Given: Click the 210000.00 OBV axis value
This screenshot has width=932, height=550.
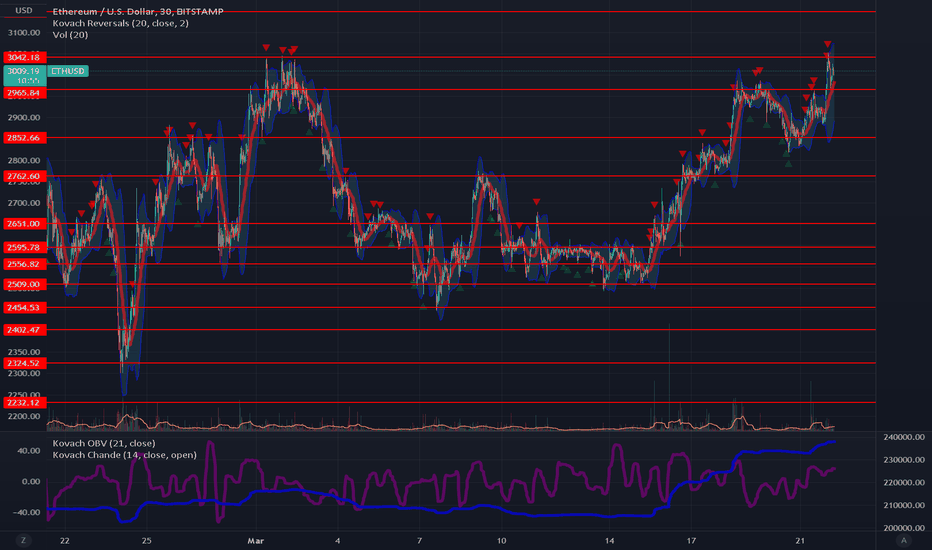Looking at the screenshot, I should point(904,505).
